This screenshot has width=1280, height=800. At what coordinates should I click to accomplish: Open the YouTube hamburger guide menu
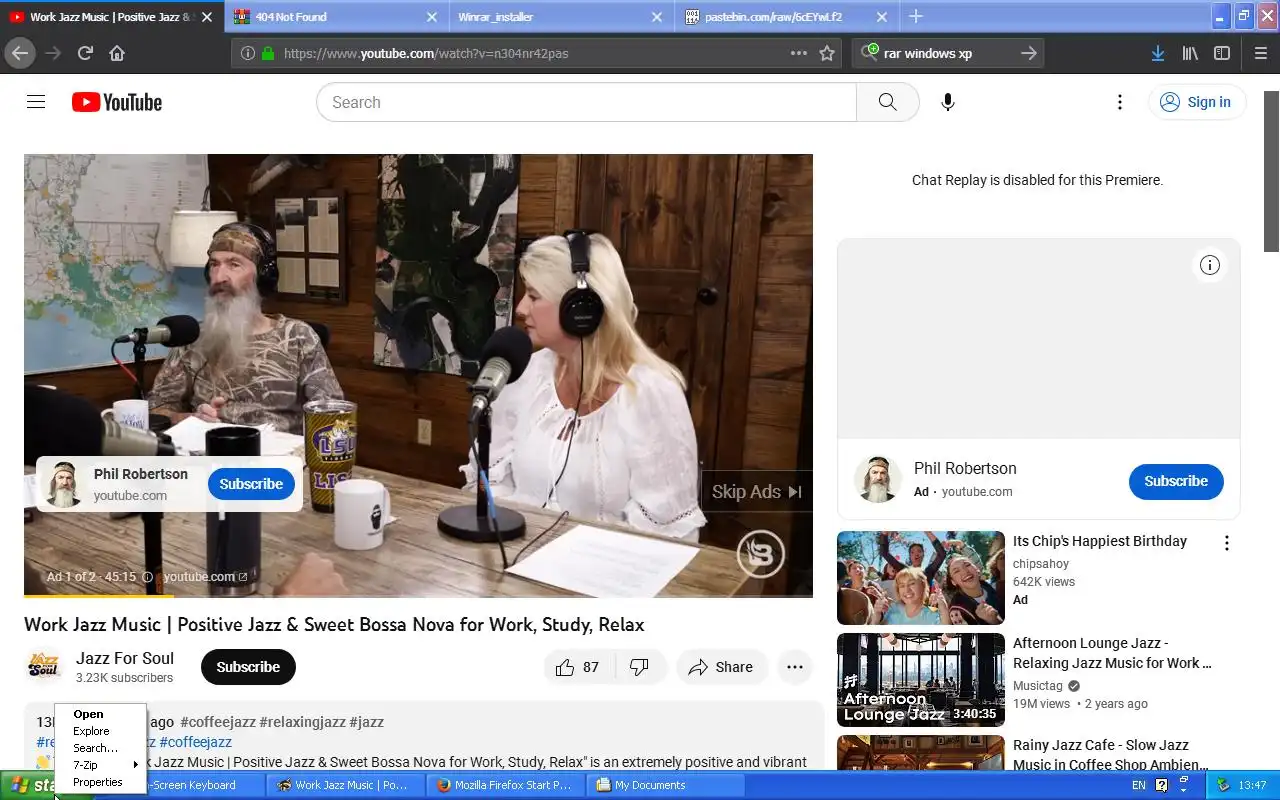coord(36,102)
